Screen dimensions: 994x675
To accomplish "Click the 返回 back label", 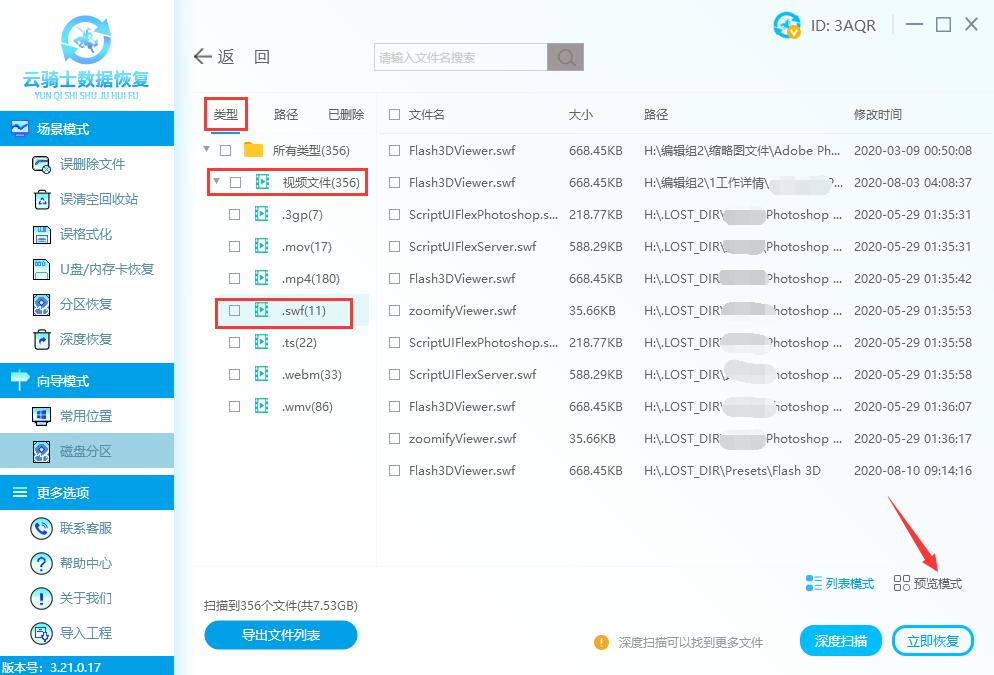I will [x=244, y=56].
